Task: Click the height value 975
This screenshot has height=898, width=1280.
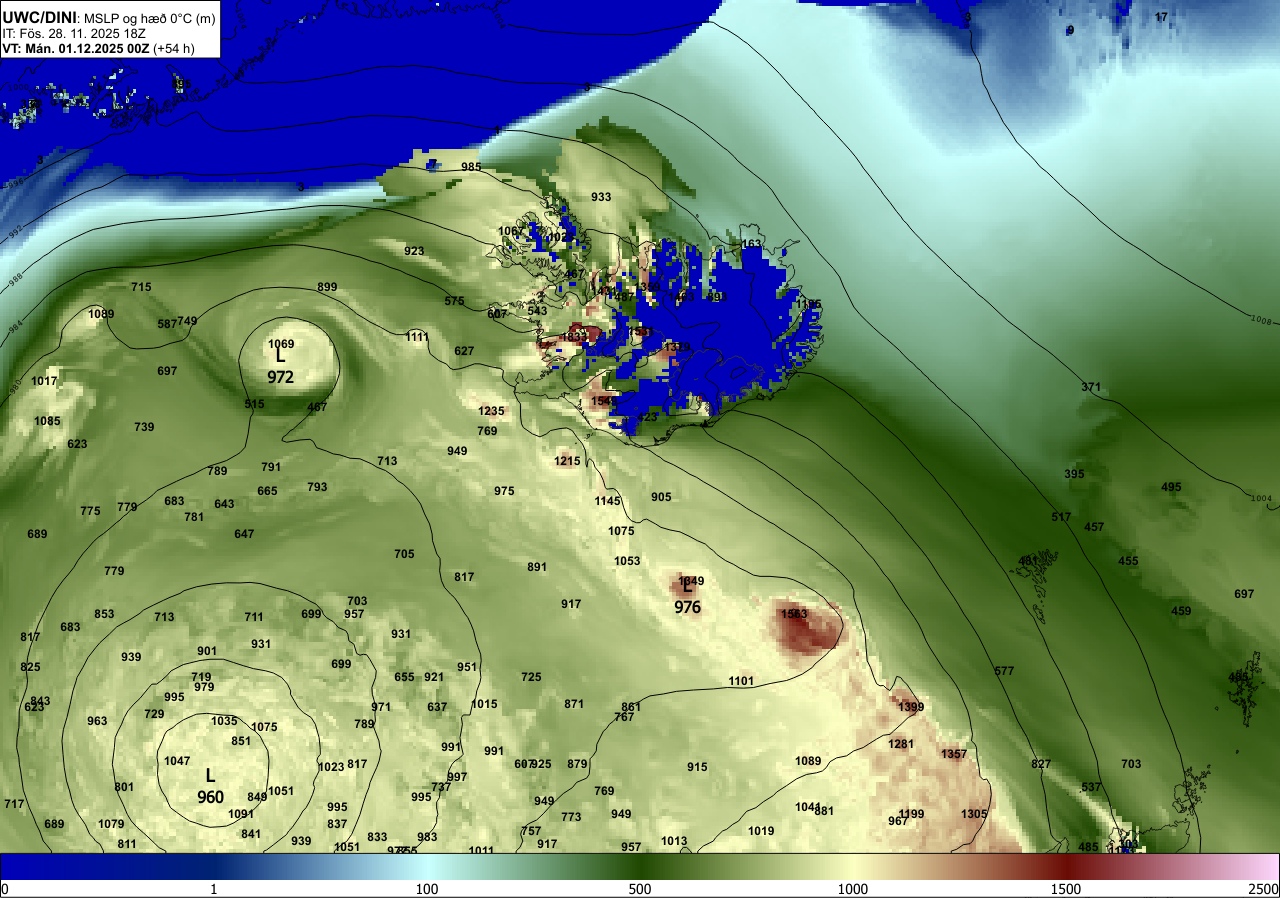Action: tap(504, 491)
